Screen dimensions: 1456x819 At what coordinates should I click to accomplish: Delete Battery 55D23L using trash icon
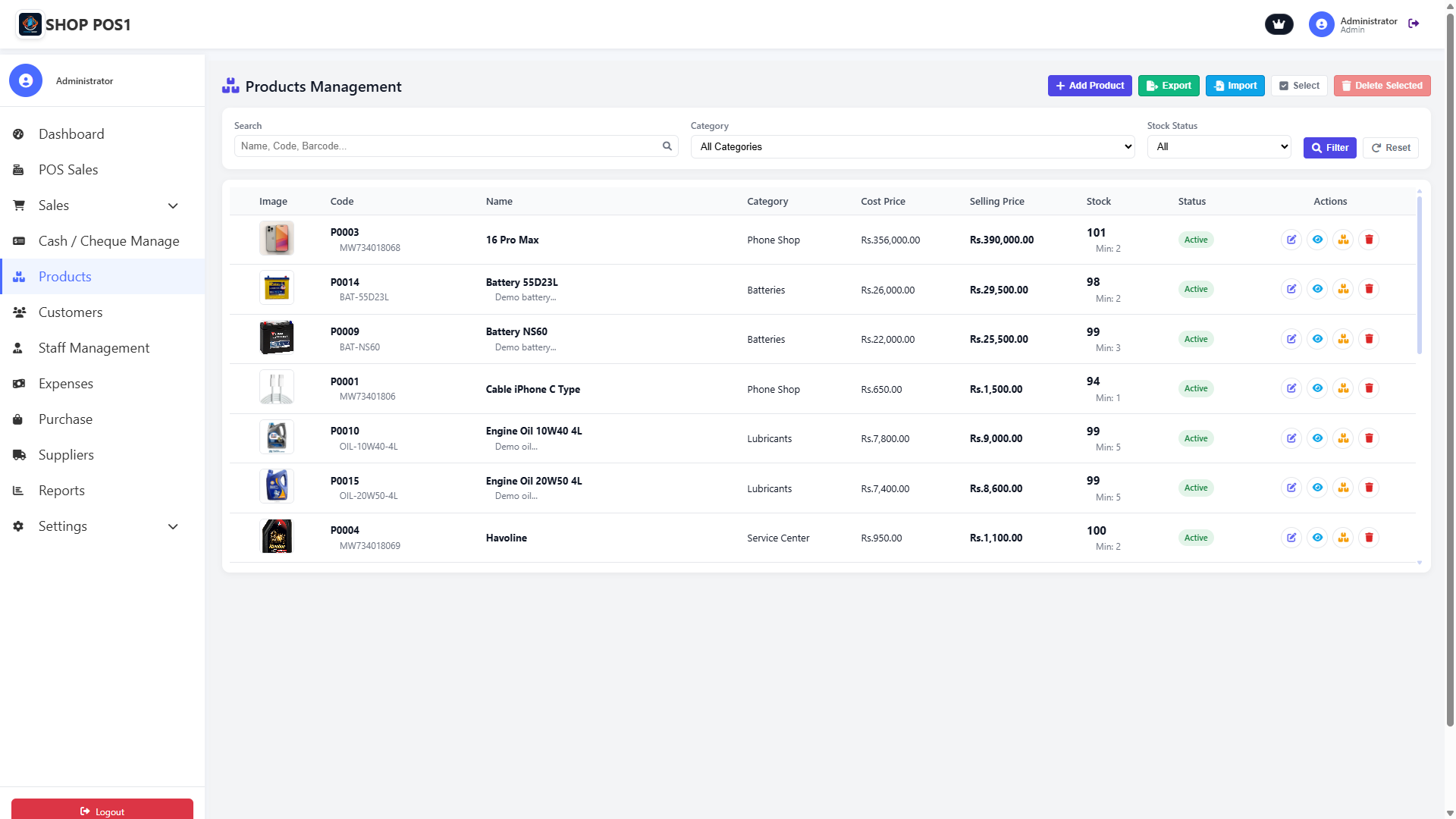1369,289
